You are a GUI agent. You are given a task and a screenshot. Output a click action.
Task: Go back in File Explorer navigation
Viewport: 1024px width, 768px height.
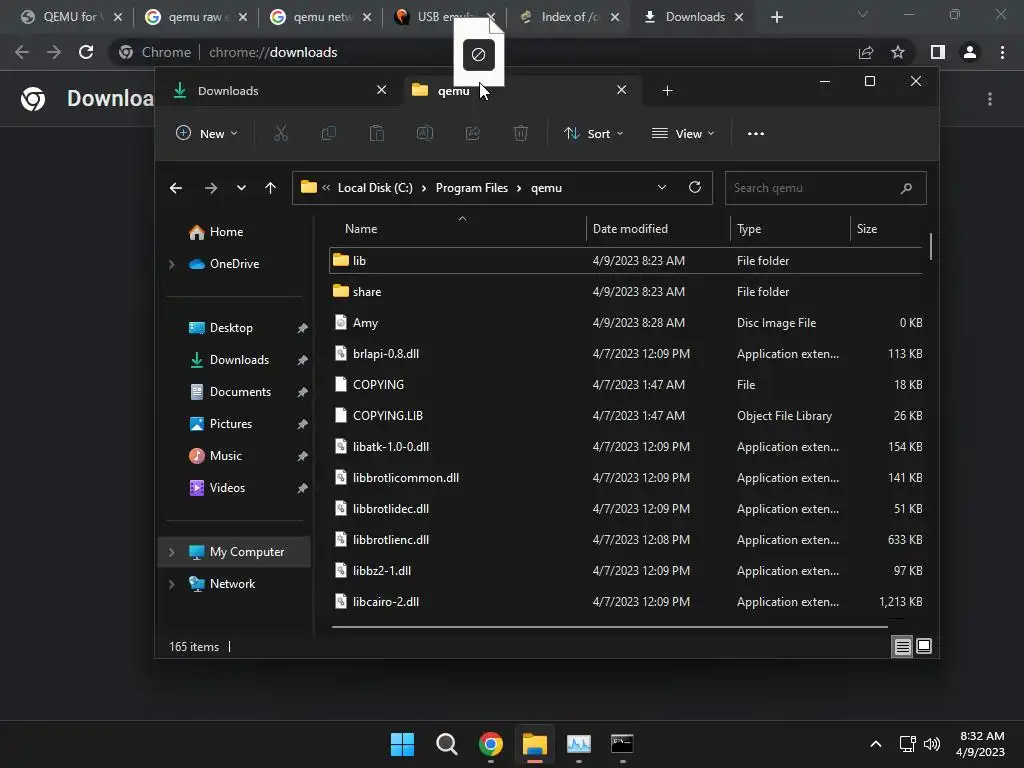point(176,188)
